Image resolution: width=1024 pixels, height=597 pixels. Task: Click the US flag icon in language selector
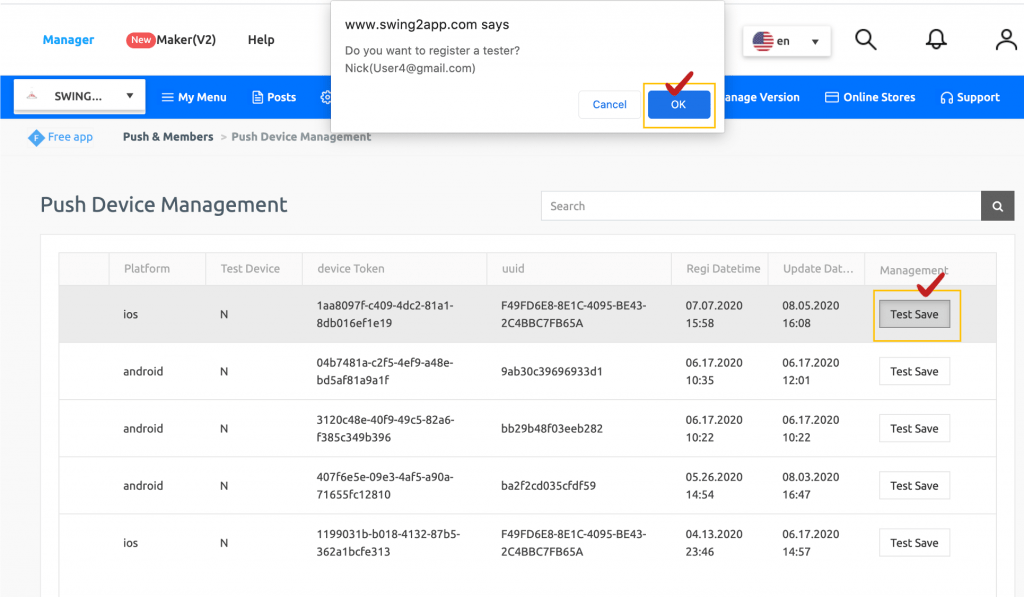click(x=763, y=41)
